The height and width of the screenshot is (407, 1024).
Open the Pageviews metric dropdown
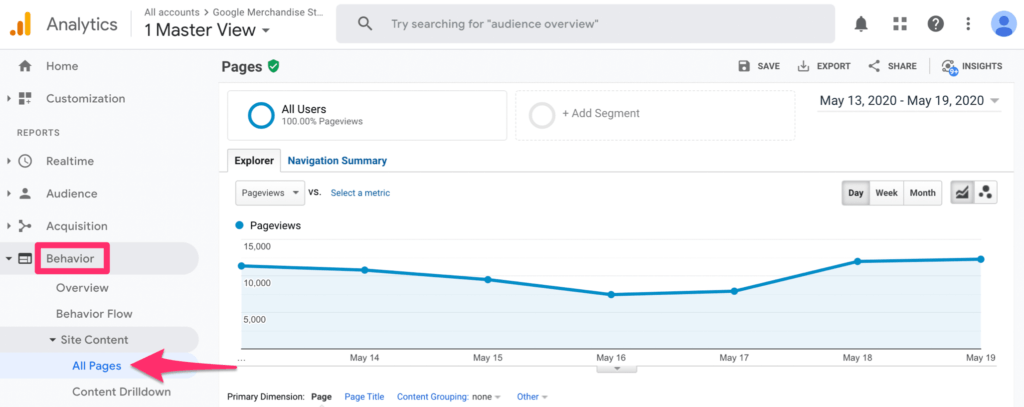(270, 193)
